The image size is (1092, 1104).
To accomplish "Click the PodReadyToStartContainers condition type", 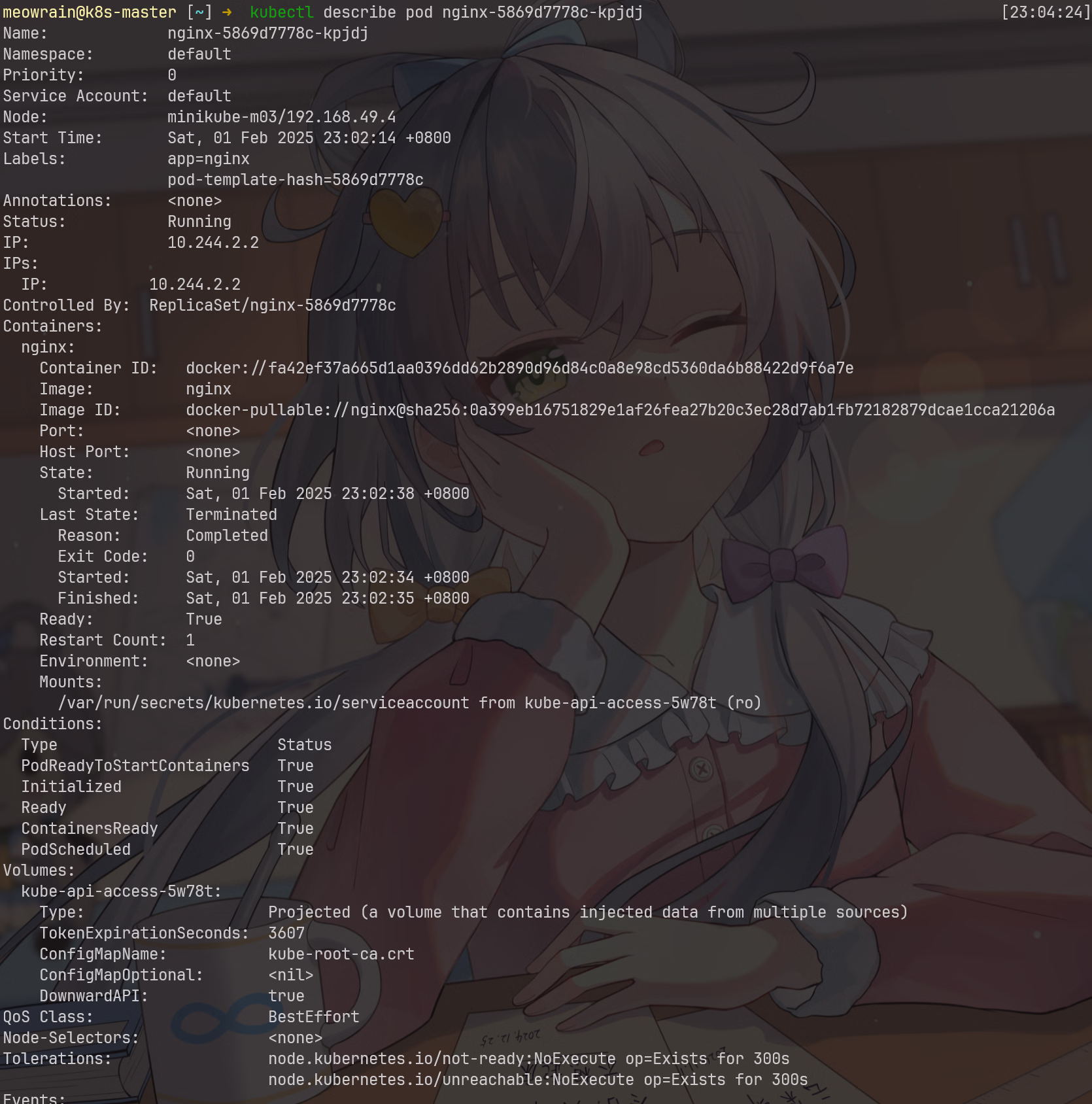I will (x=135, y=766).
